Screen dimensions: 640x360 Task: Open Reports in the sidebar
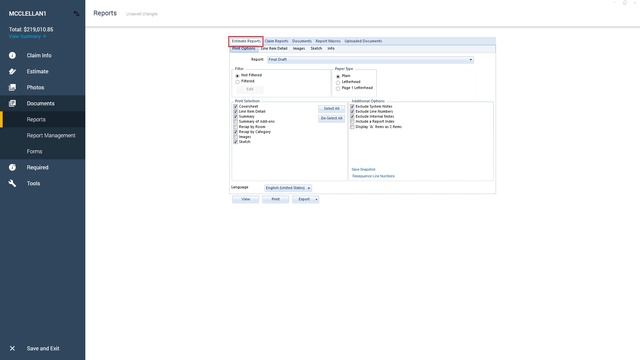pos(36,120)
